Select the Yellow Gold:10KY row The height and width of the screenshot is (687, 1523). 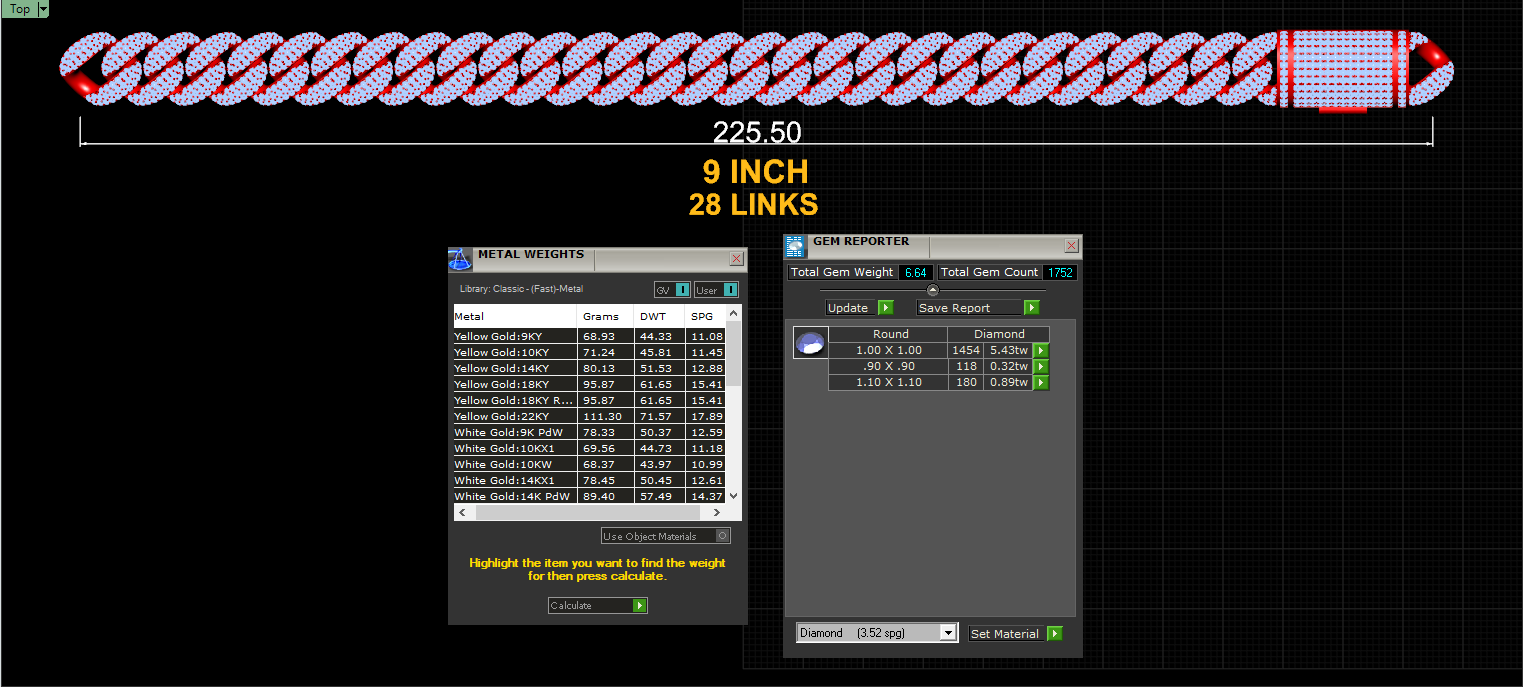pos(590,352)
